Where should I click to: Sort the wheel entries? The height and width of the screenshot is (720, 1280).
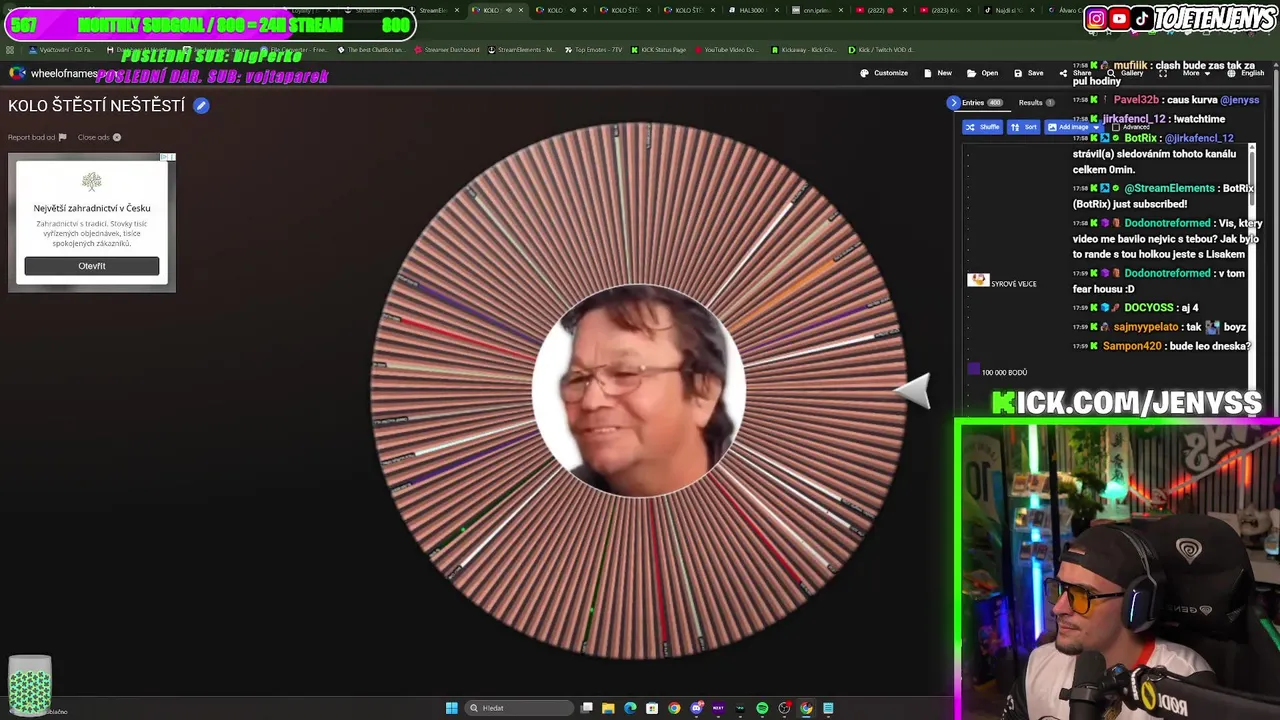[x=1023, y=127]
